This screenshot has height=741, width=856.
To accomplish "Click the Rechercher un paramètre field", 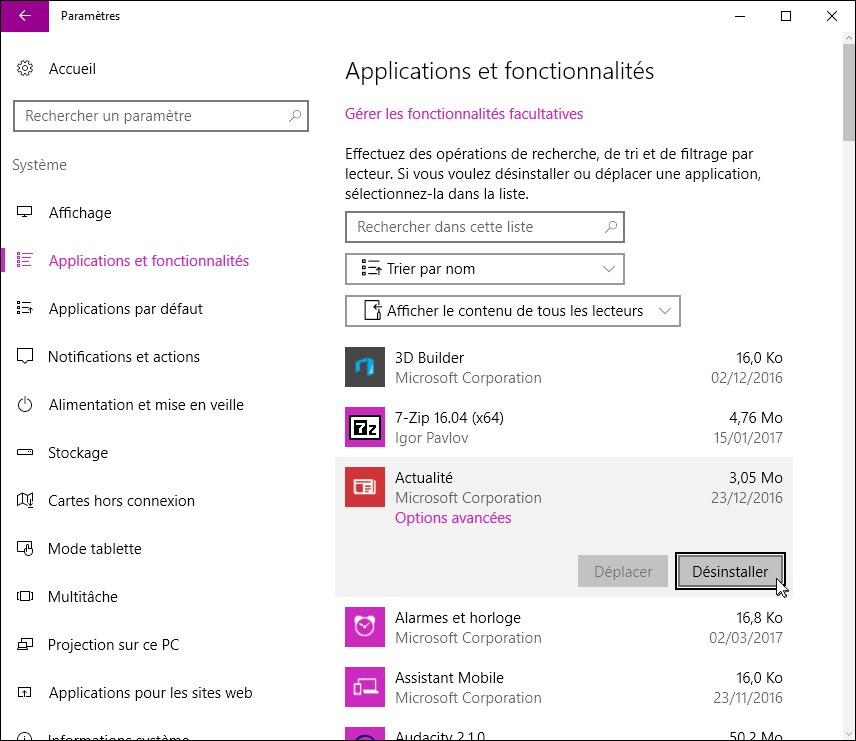I will coord(150,116).
